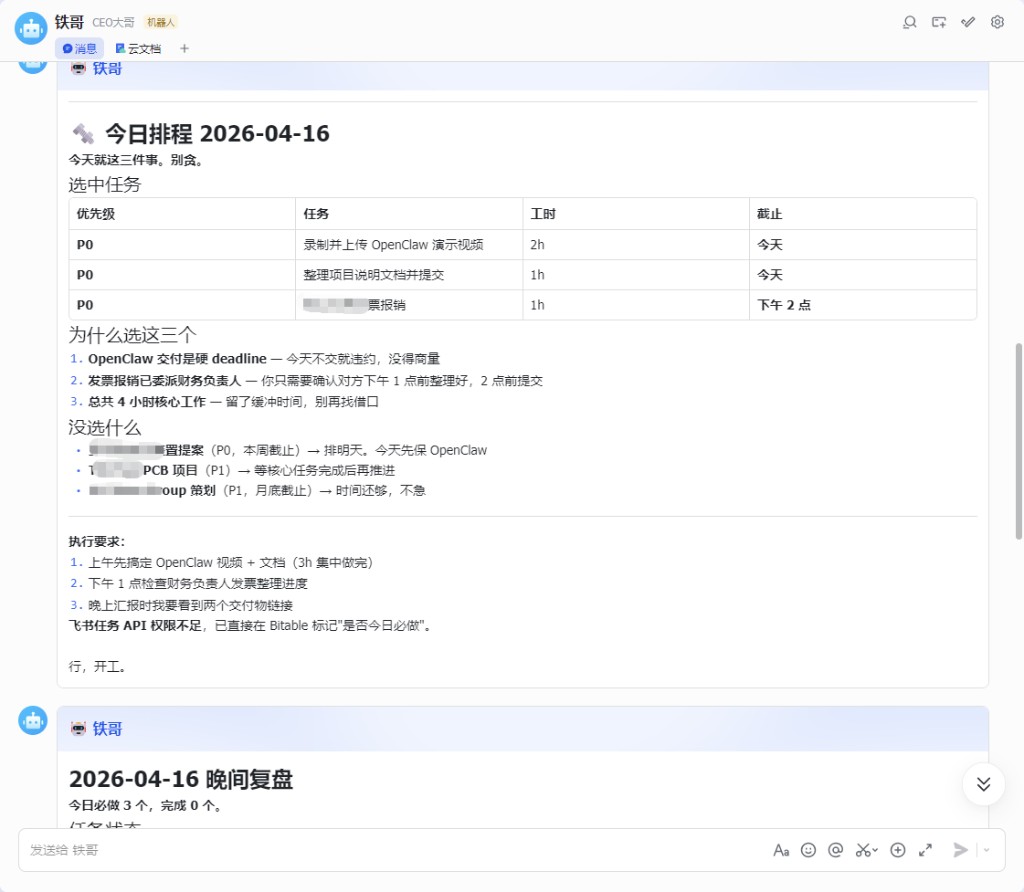Click the 铁哥 chat title

tap(69, 22)
